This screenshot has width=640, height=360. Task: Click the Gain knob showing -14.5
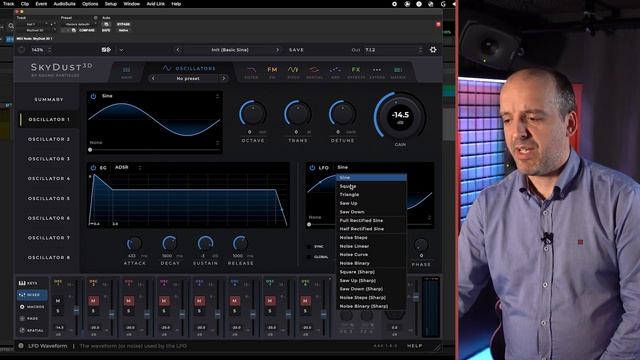[400, 116]
